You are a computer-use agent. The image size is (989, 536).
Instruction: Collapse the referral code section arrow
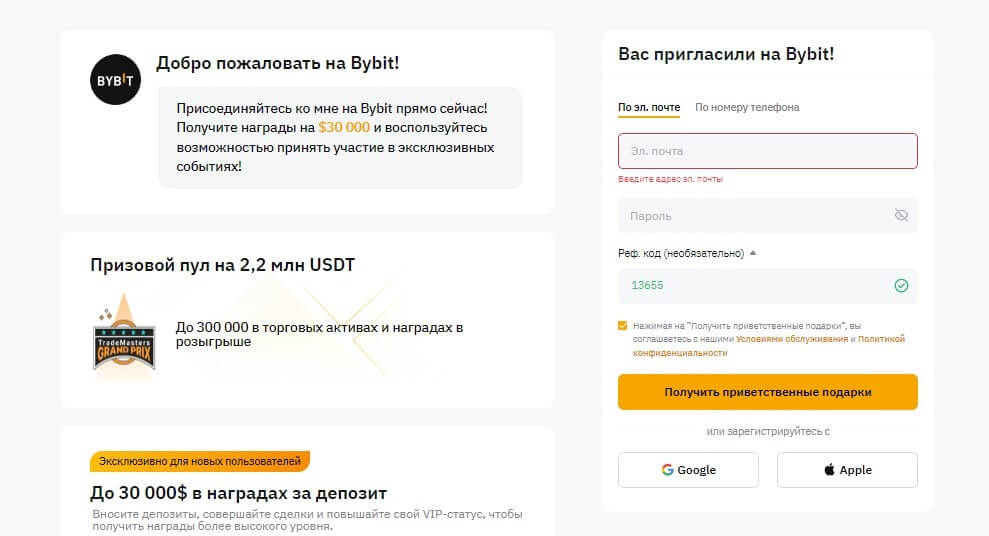point(753,253)
